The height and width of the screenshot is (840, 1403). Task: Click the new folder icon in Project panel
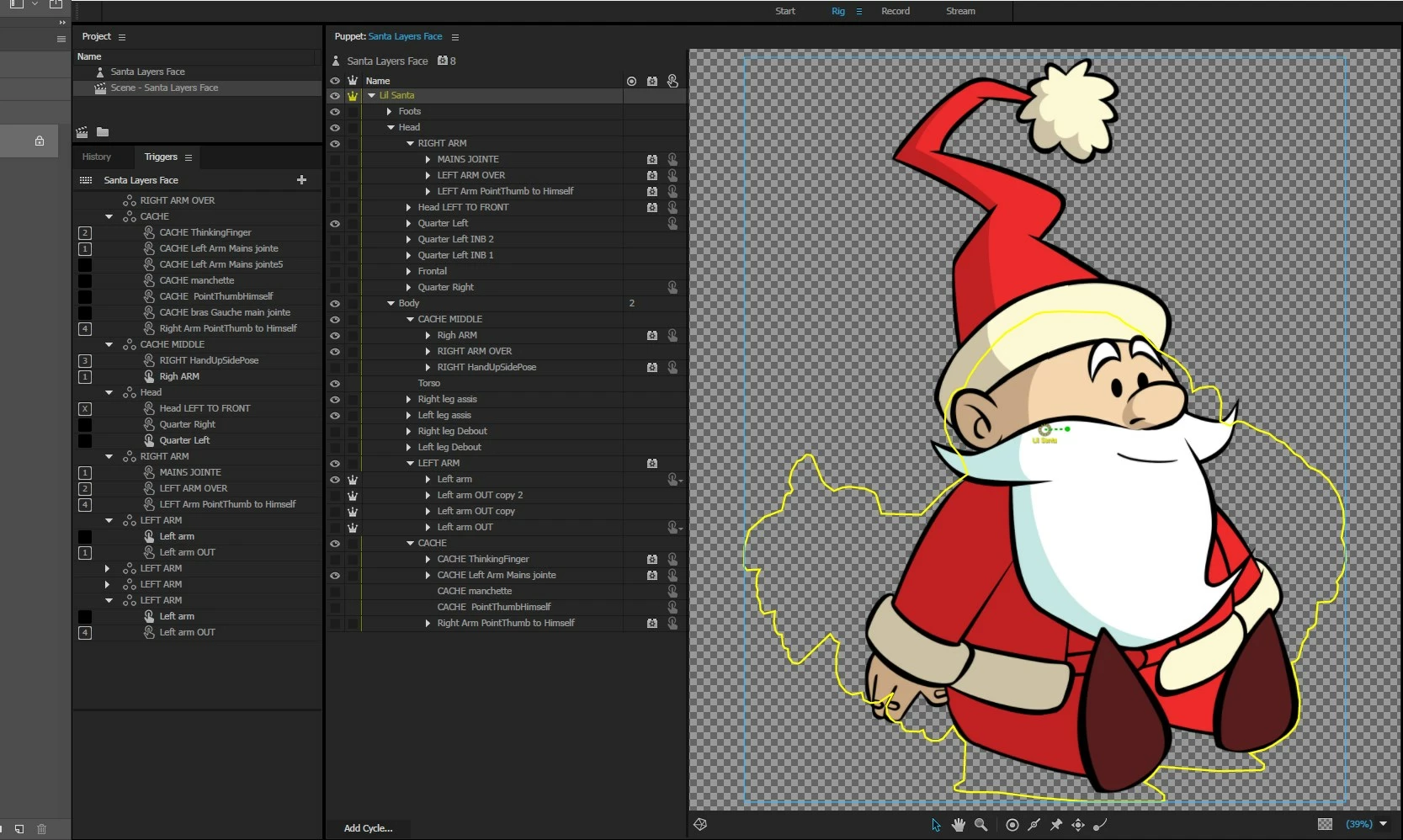(x=103, y=132)
